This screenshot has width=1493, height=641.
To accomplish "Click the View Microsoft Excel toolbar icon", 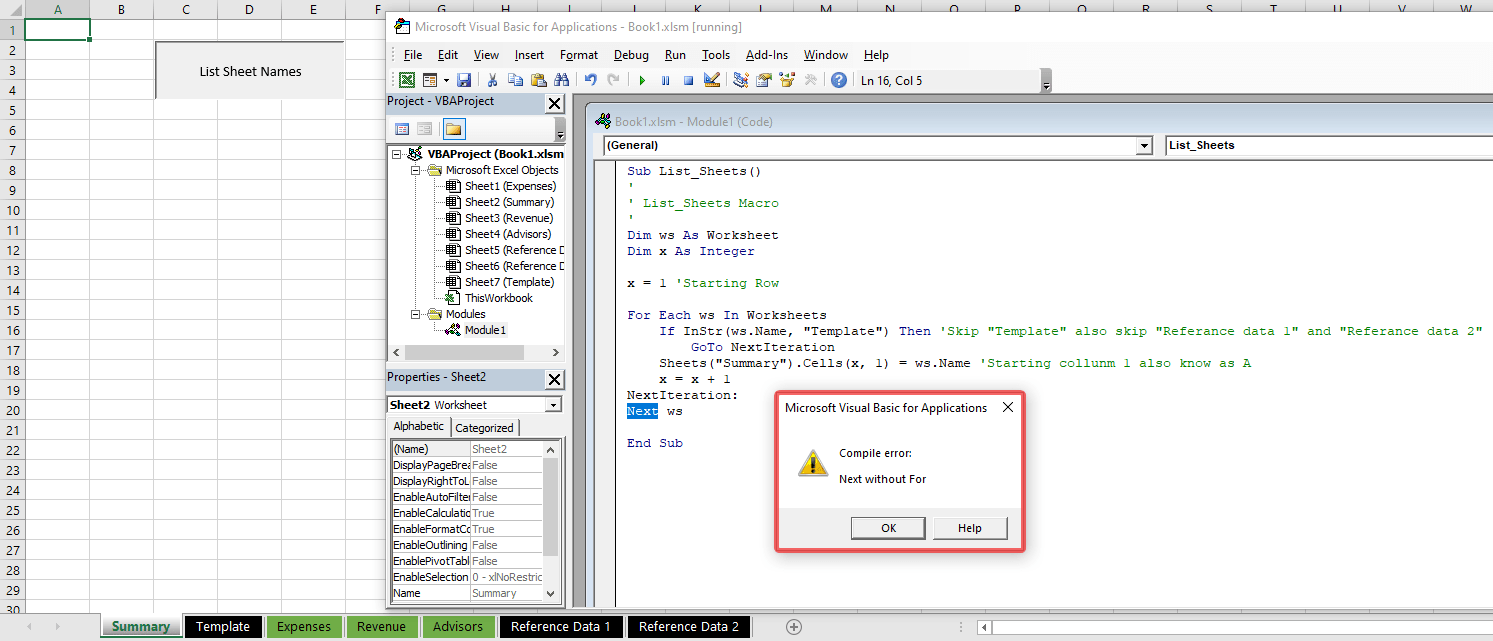I will [x=408, y=80].
